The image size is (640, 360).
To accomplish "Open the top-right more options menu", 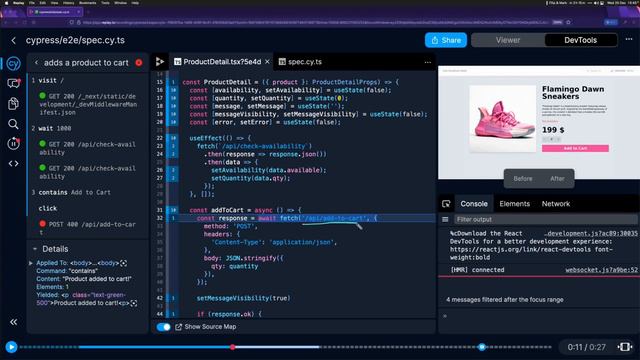I will point(629,40).
